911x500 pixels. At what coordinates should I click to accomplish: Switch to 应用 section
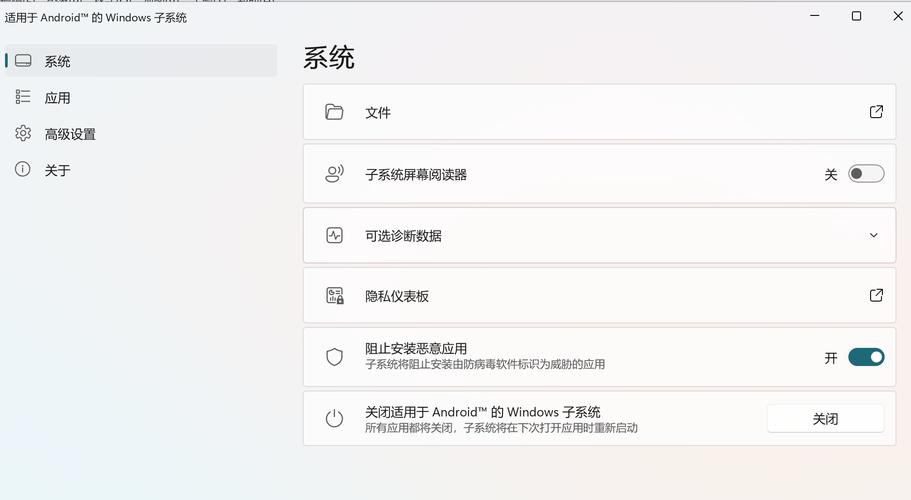[x=141, y=97]
